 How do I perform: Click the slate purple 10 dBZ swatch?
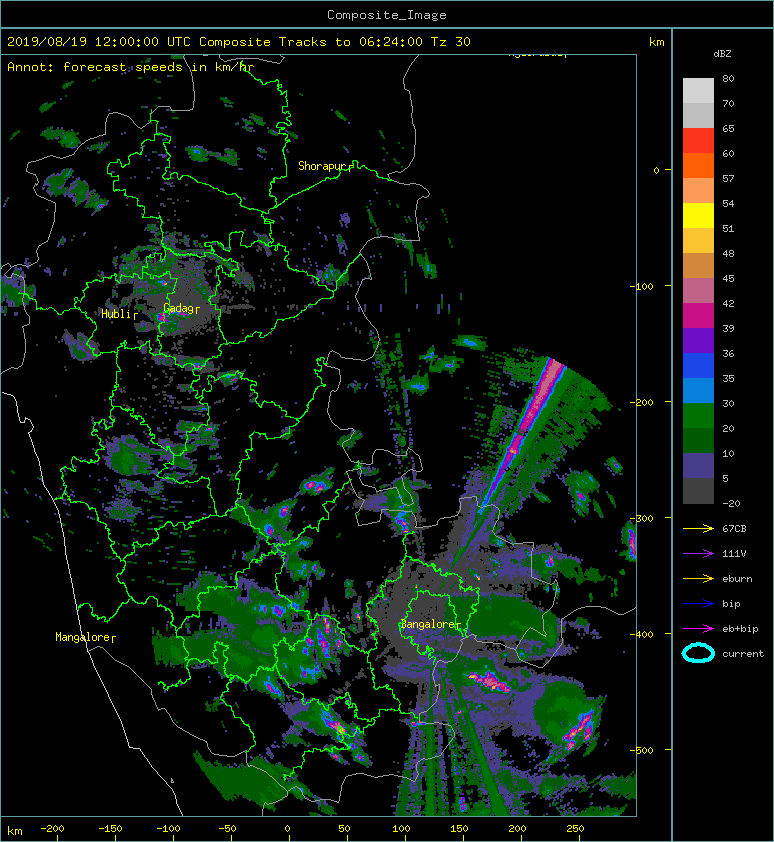(698, 465)
